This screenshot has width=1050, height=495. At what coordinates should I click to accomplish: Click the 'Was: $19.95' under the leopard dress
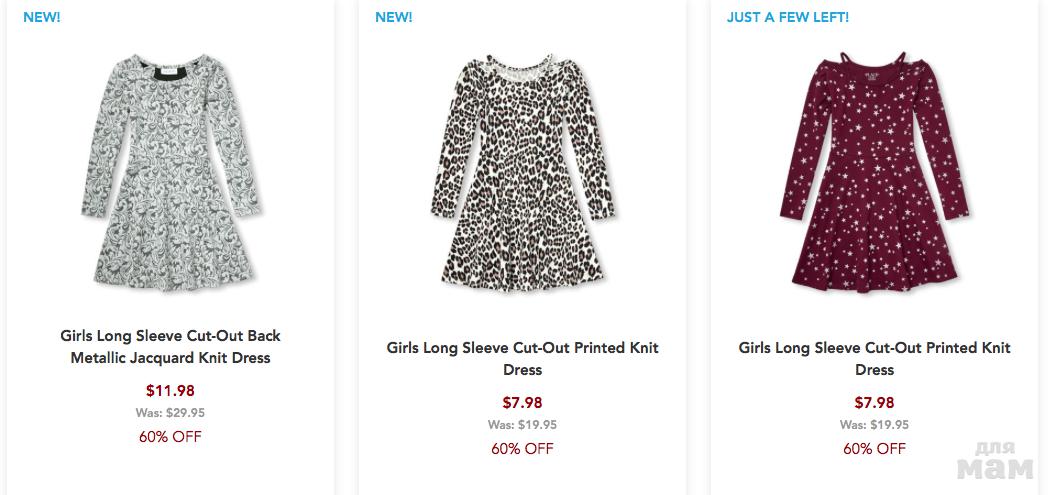pos(522,425)
